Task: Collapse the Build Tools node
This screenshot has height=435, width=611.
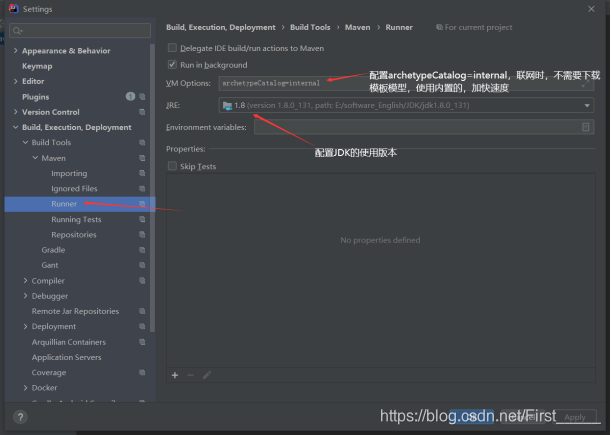Action: tap(25, 143)
